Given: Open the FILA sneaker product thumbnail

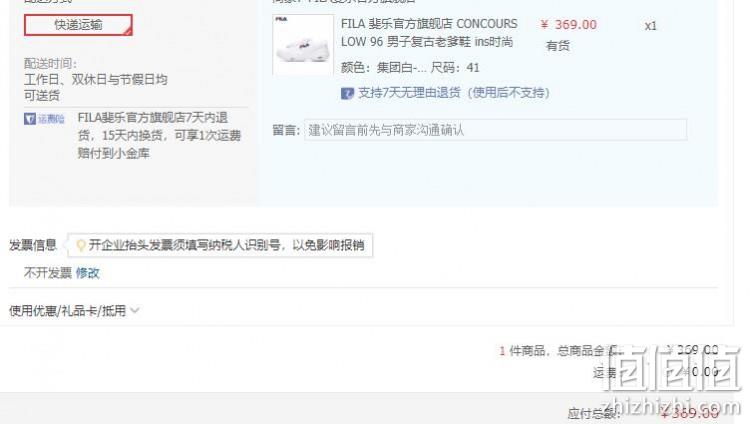Looking at the screenshot, I should point(303,45).
